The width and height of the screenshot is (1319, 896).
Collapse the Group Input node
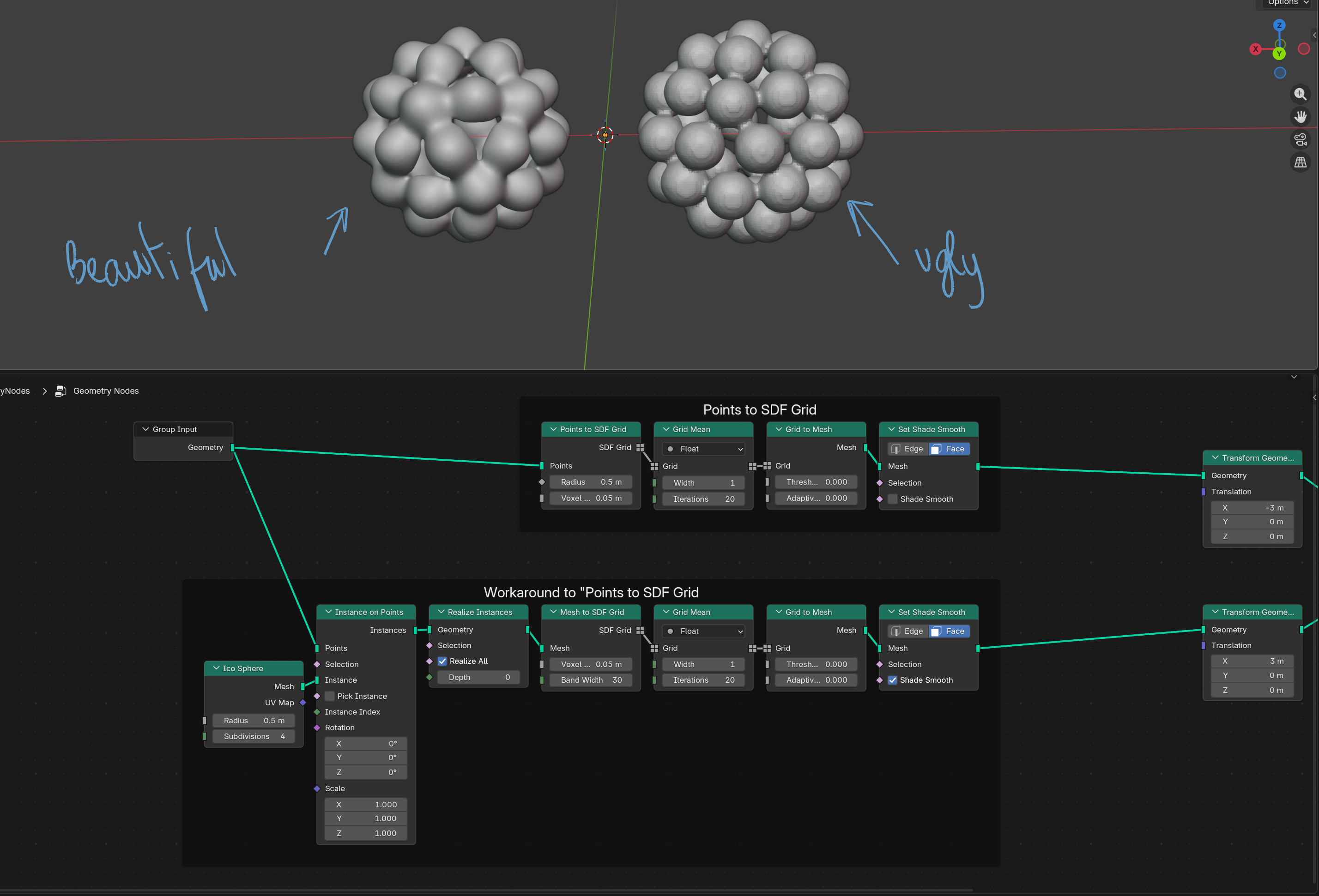146,430
